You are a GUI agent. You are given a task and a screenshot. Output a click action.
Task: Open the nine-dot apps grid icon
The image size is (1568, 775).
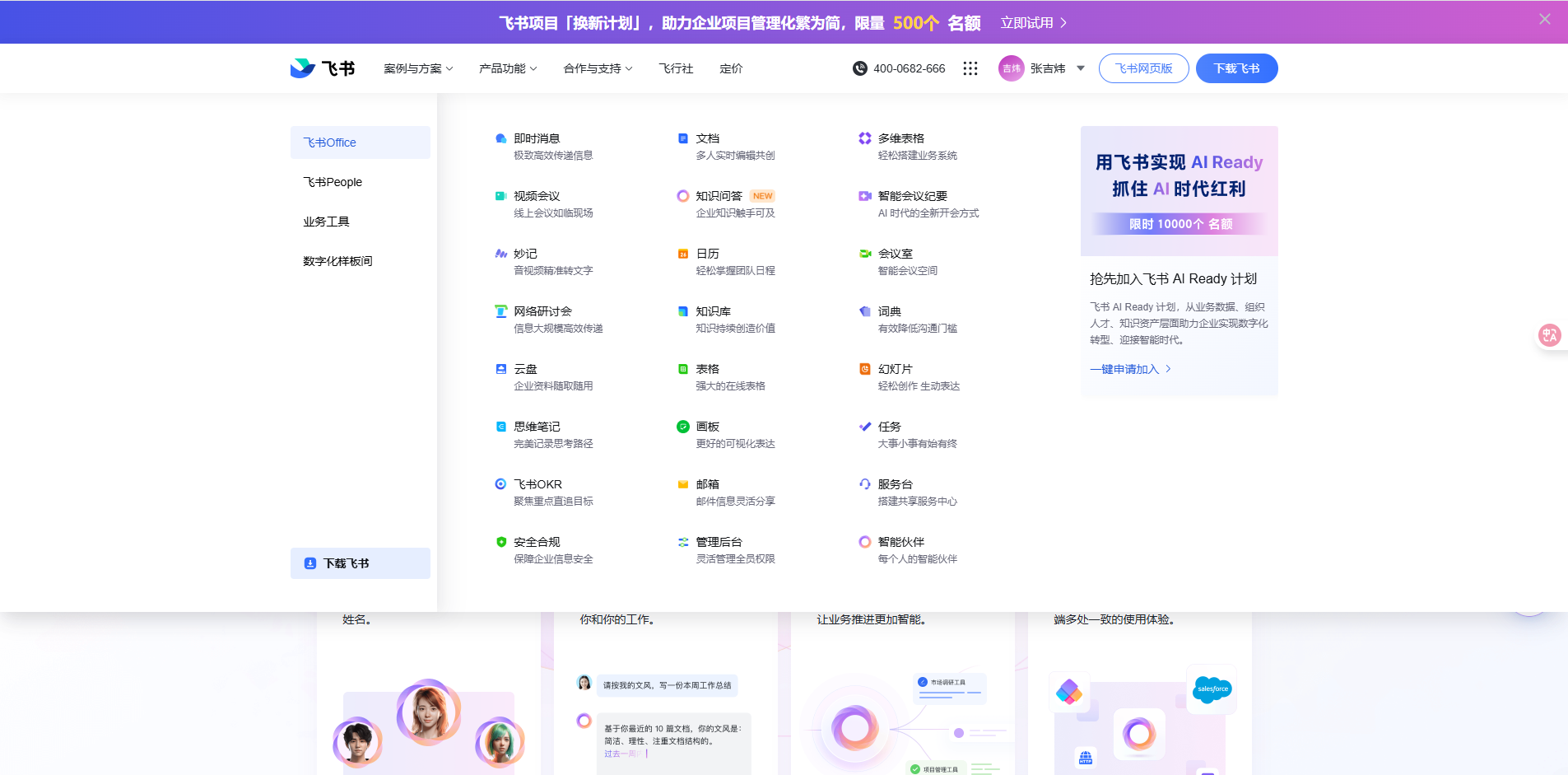[x=970, y=68]
